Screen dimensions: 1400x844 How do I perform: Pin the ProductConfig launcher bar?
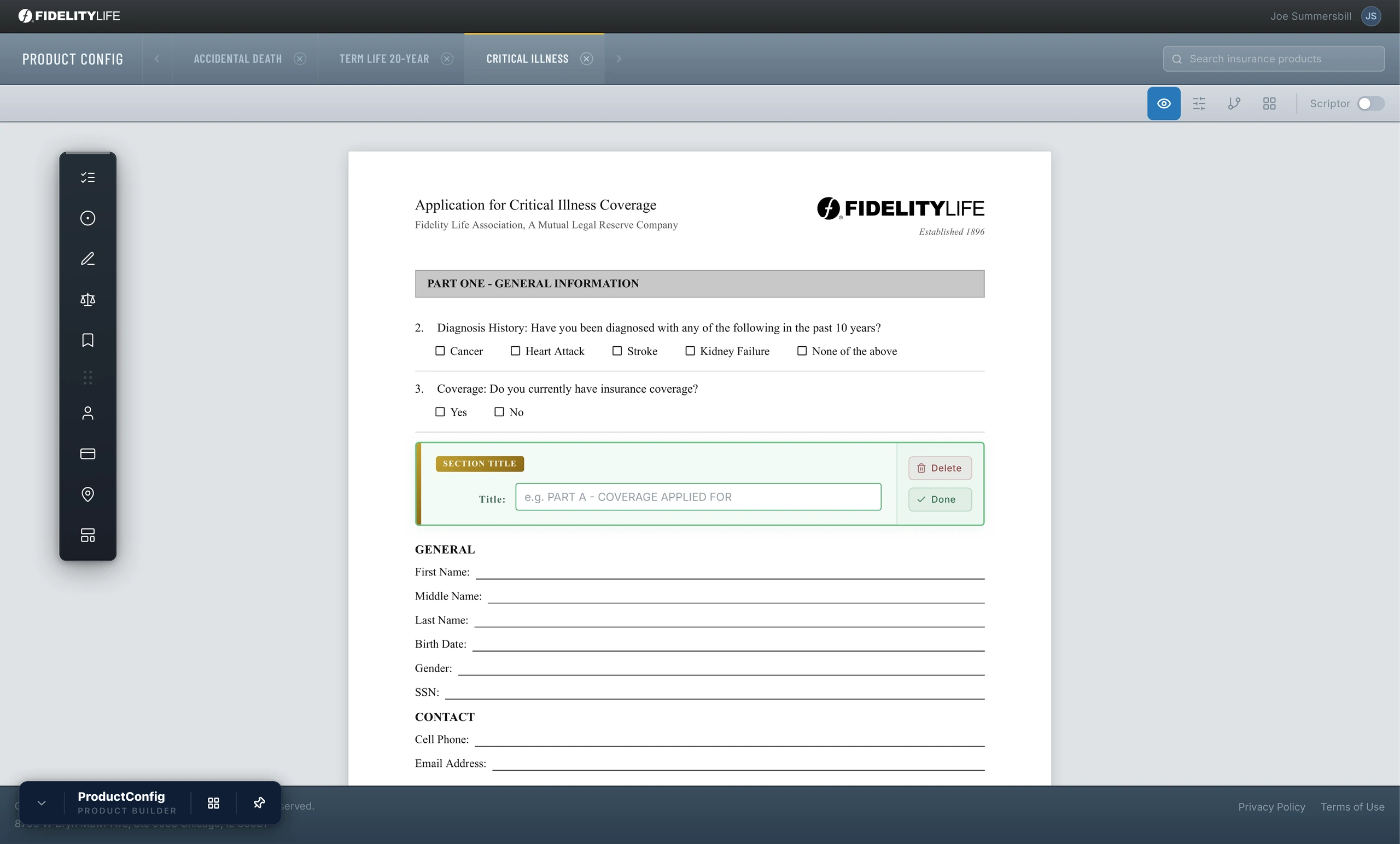259,803
